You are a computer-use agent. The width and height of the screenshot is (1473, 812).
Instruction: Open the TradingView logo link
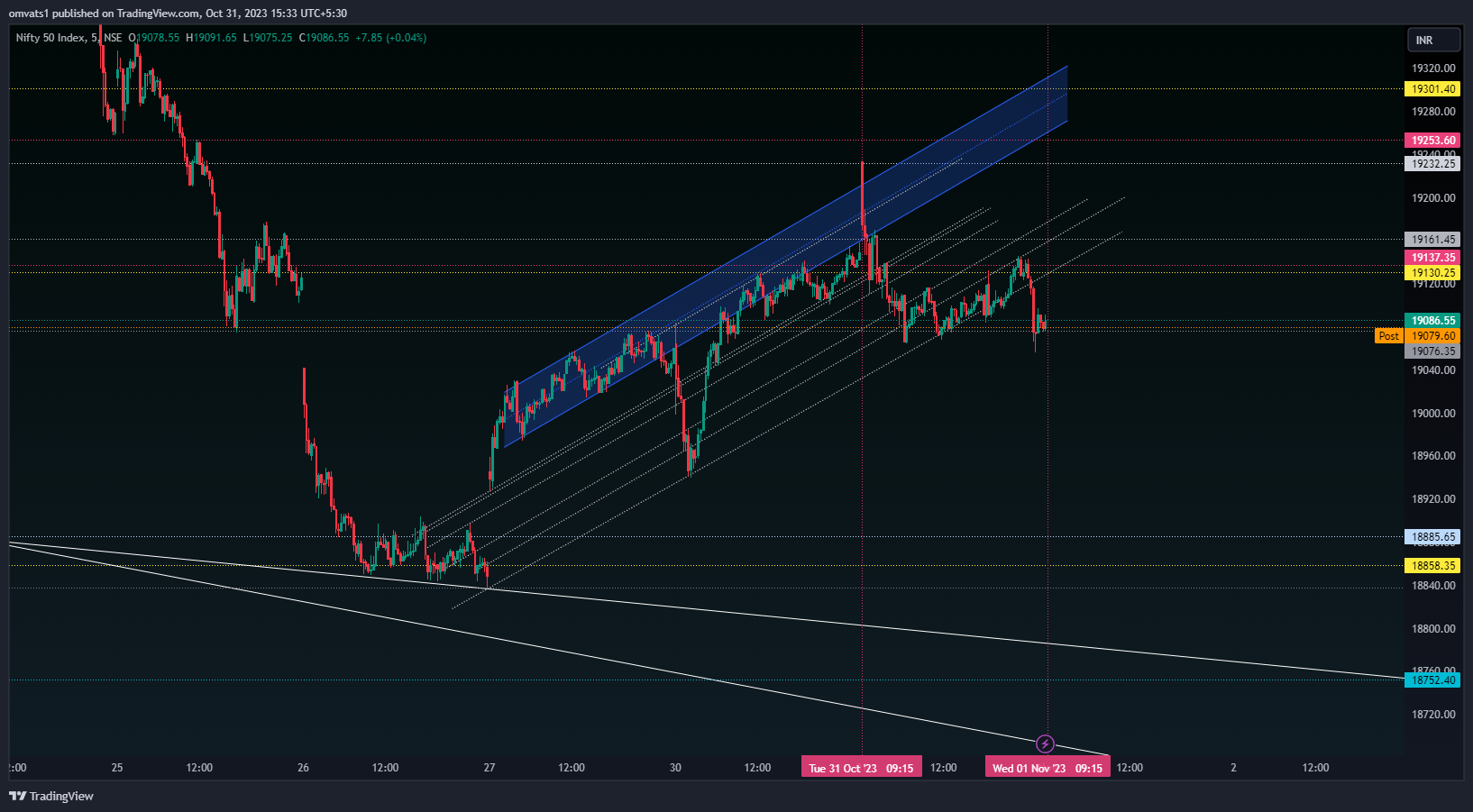point(51,796)
